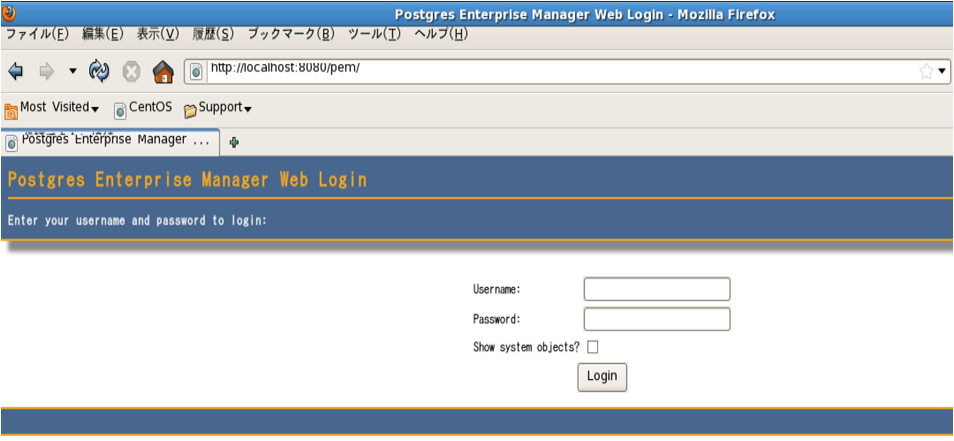The height and width of the screenshot is (441, 954).
Task: Expand the Support bookmarks folder
Action: click(218, 108)
